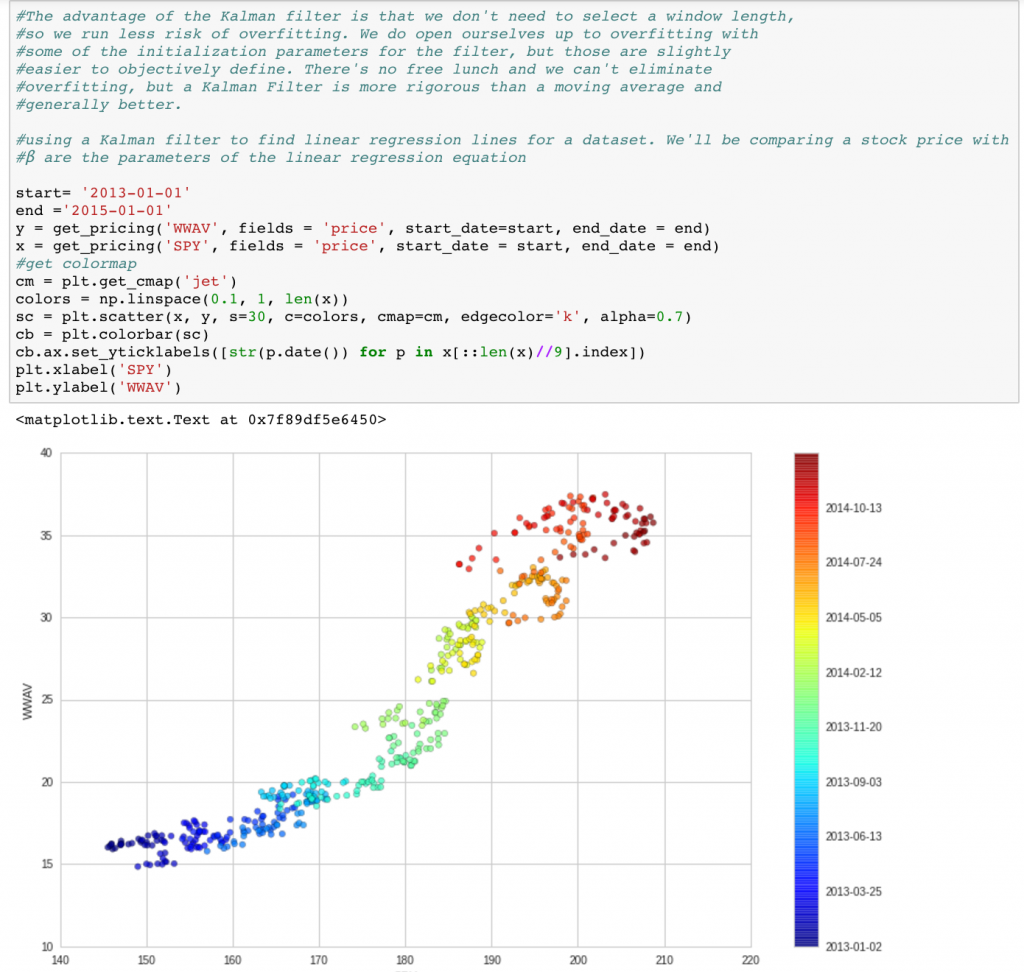Click the x-axis tick label 200
Screen dimensions: 1024x972
578,960
